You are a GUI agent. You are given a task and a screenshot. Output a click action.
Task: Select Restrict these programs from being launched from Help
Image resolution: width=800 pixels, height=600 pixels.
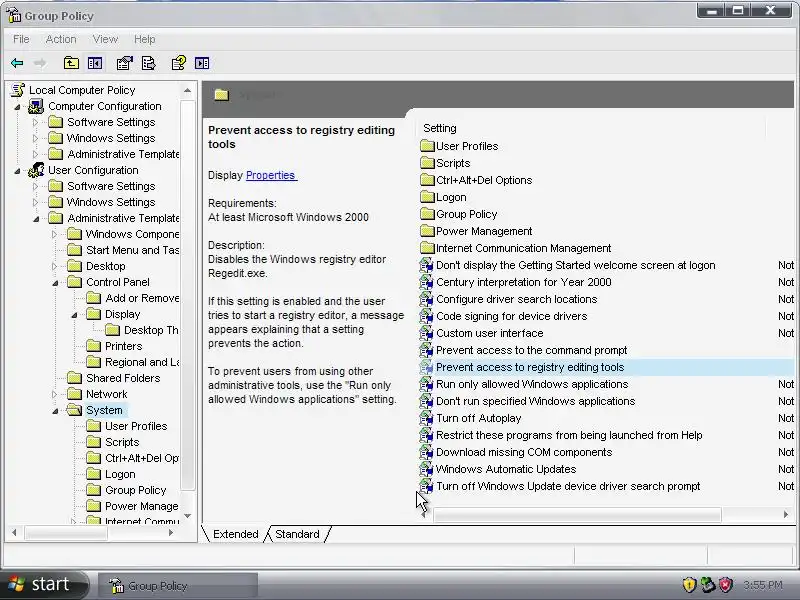pyautogui.click(x=569, y=435)
